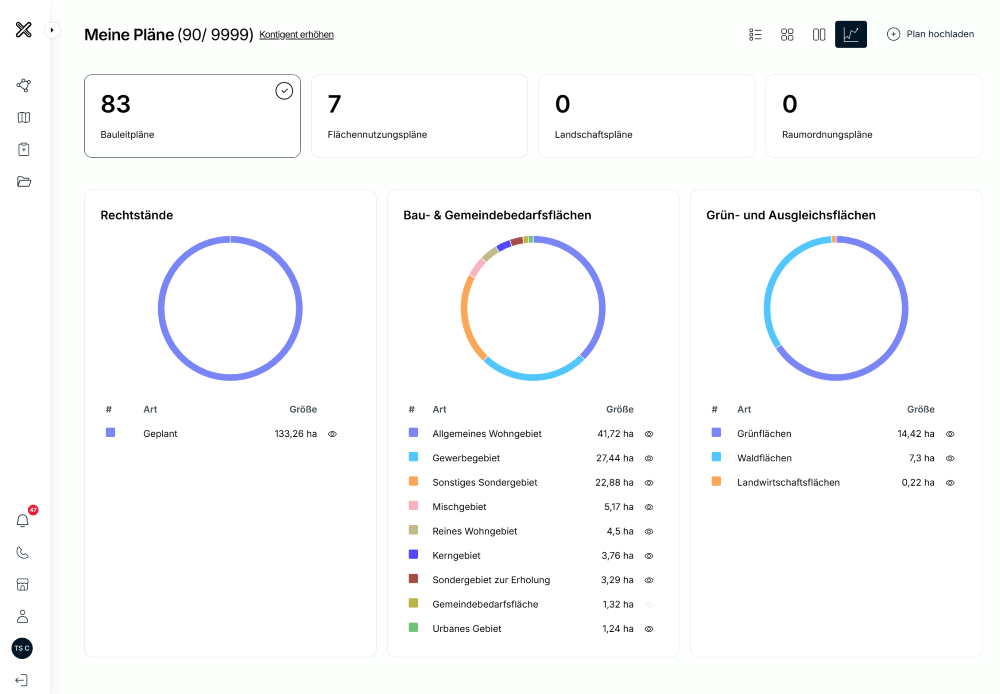Click the Sondergebiet zur Erholung label
The height and width of the screenshot is (694, 1000).
pos(491,580)
